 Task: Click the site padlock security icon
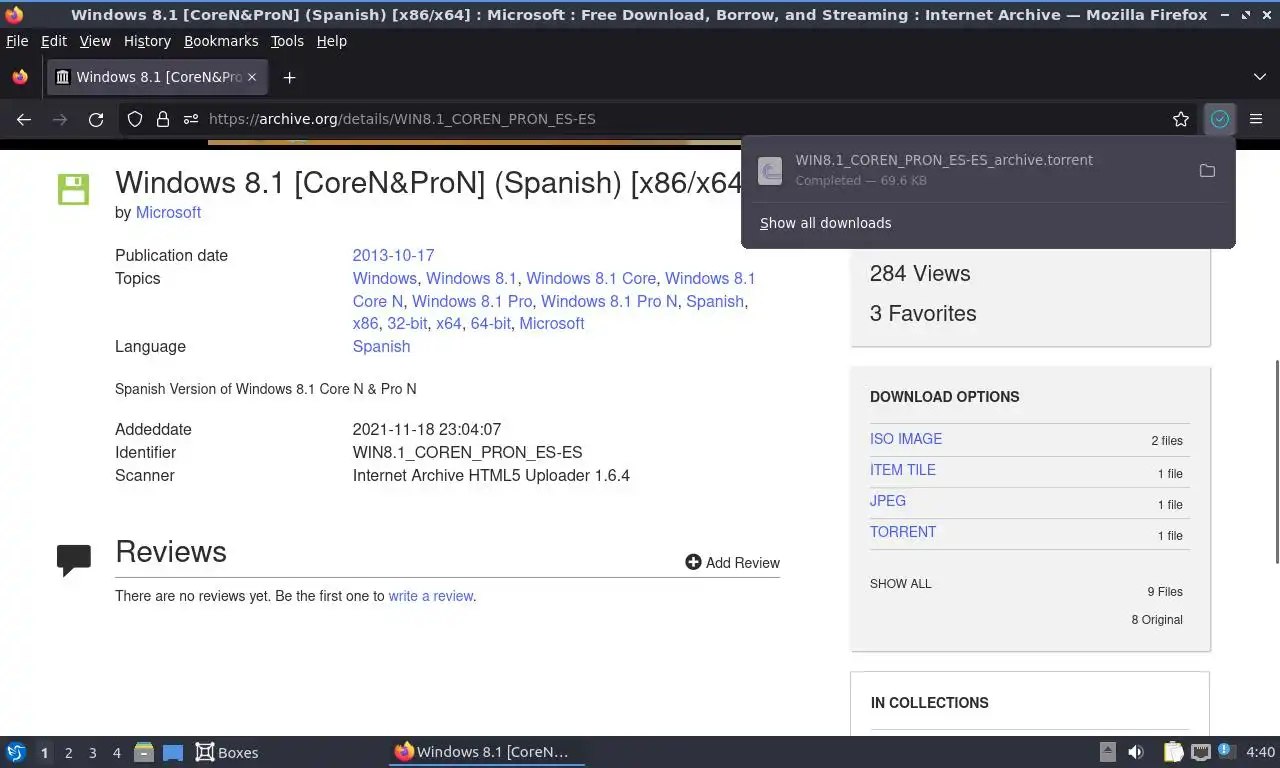(x=163, y=119)
